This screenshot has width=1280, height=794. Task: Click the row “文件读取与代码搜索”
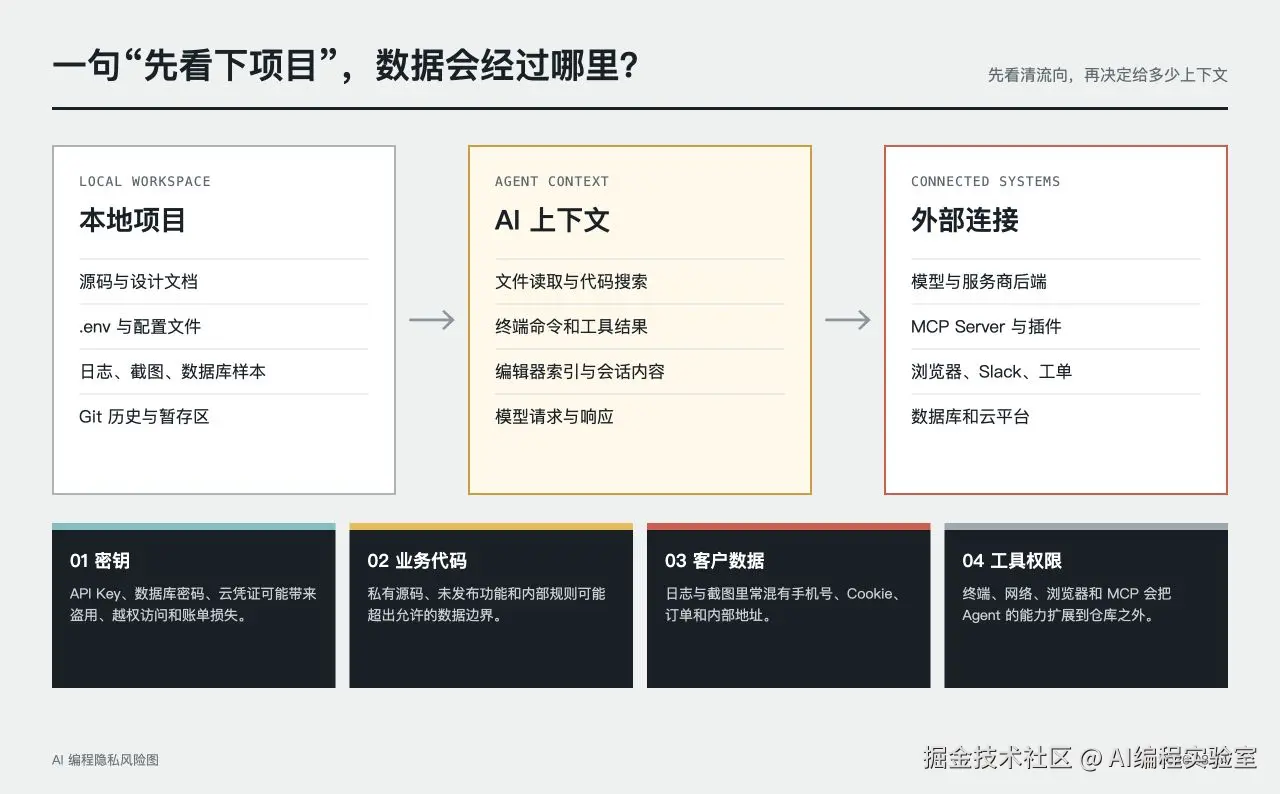(640, 282)
